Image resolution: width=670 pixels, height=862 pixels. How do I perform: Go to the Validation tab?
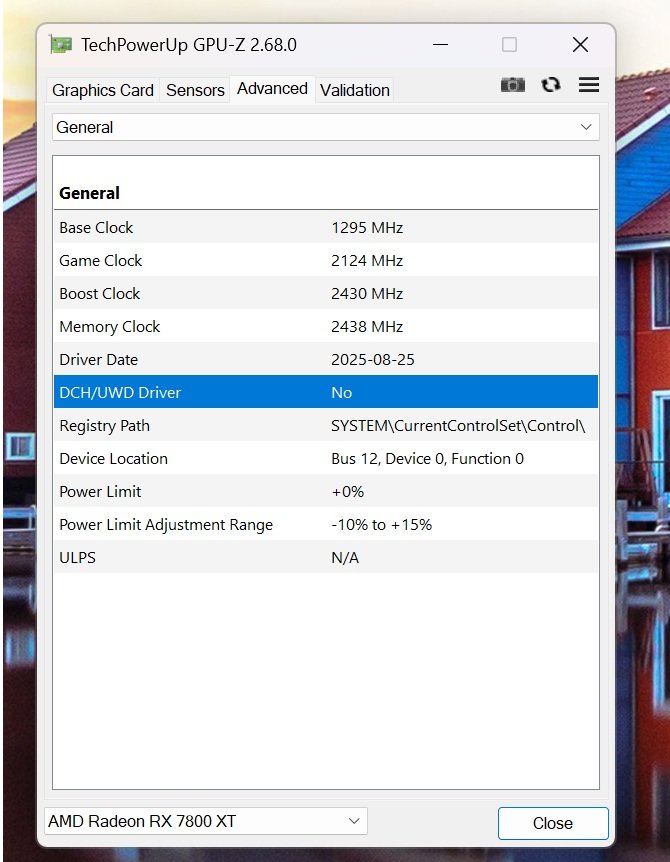click(x=355, y=90)
